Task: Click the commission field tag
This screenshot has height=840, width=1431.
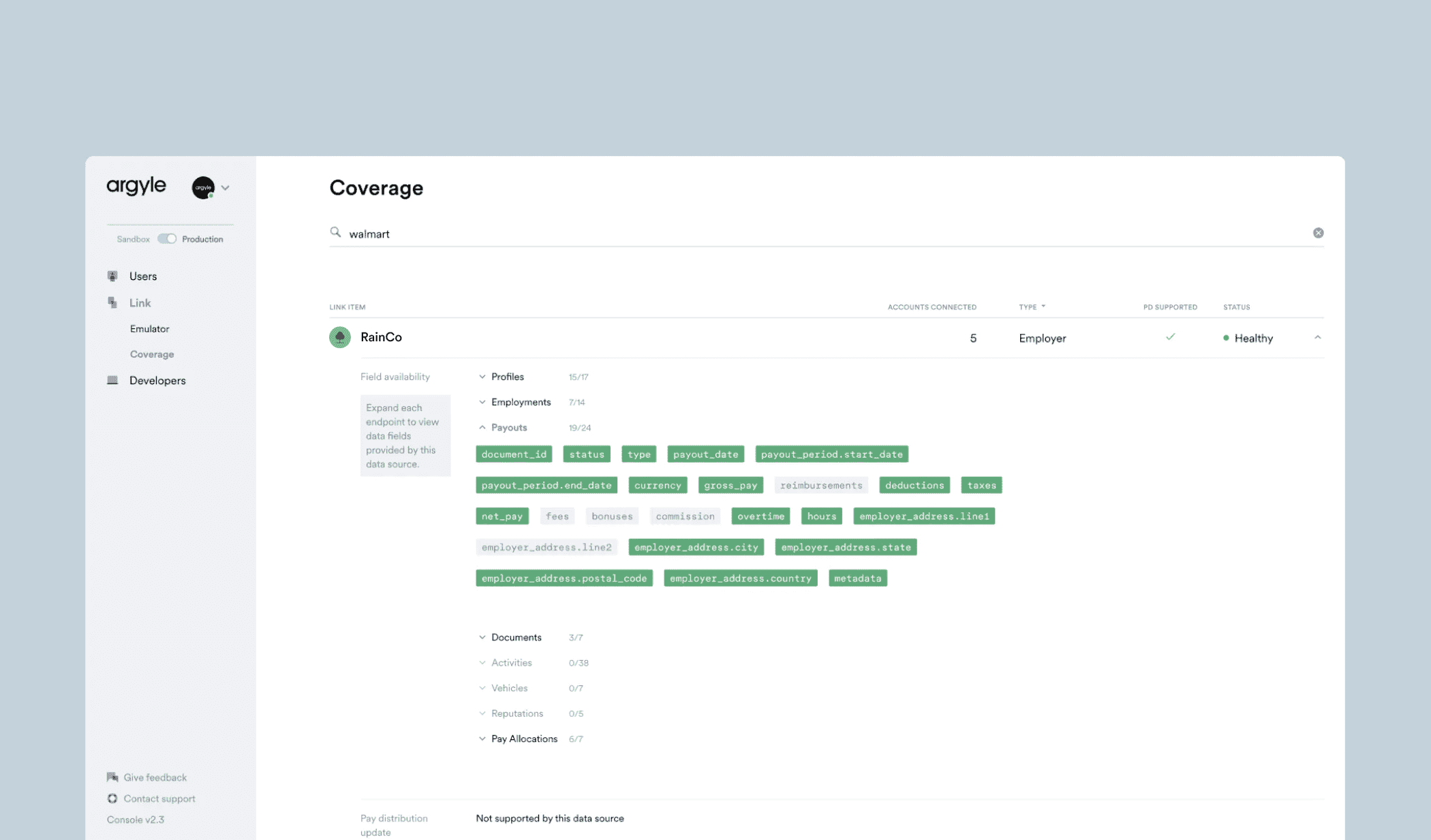Action: click(686, 516)
